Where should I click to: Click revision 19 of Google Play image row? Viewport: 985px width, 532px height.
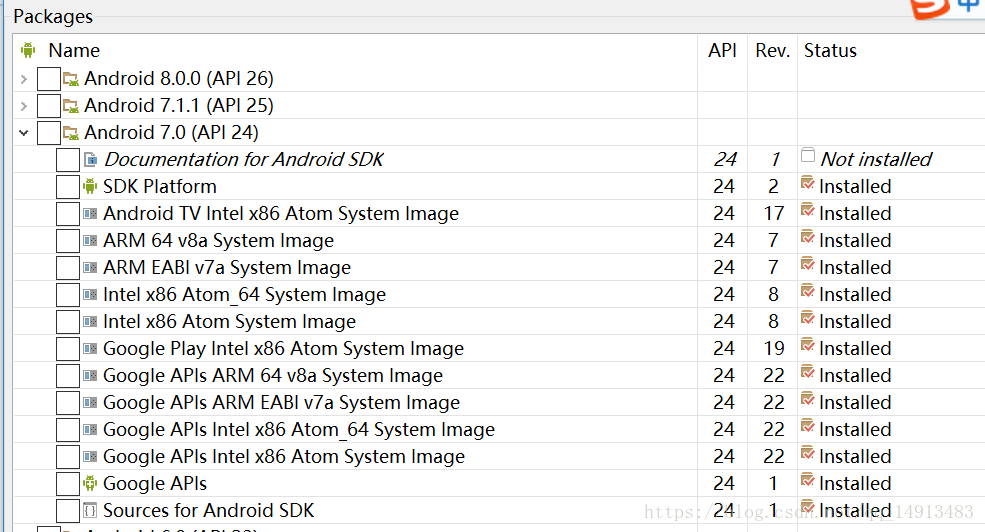point(774,349)
